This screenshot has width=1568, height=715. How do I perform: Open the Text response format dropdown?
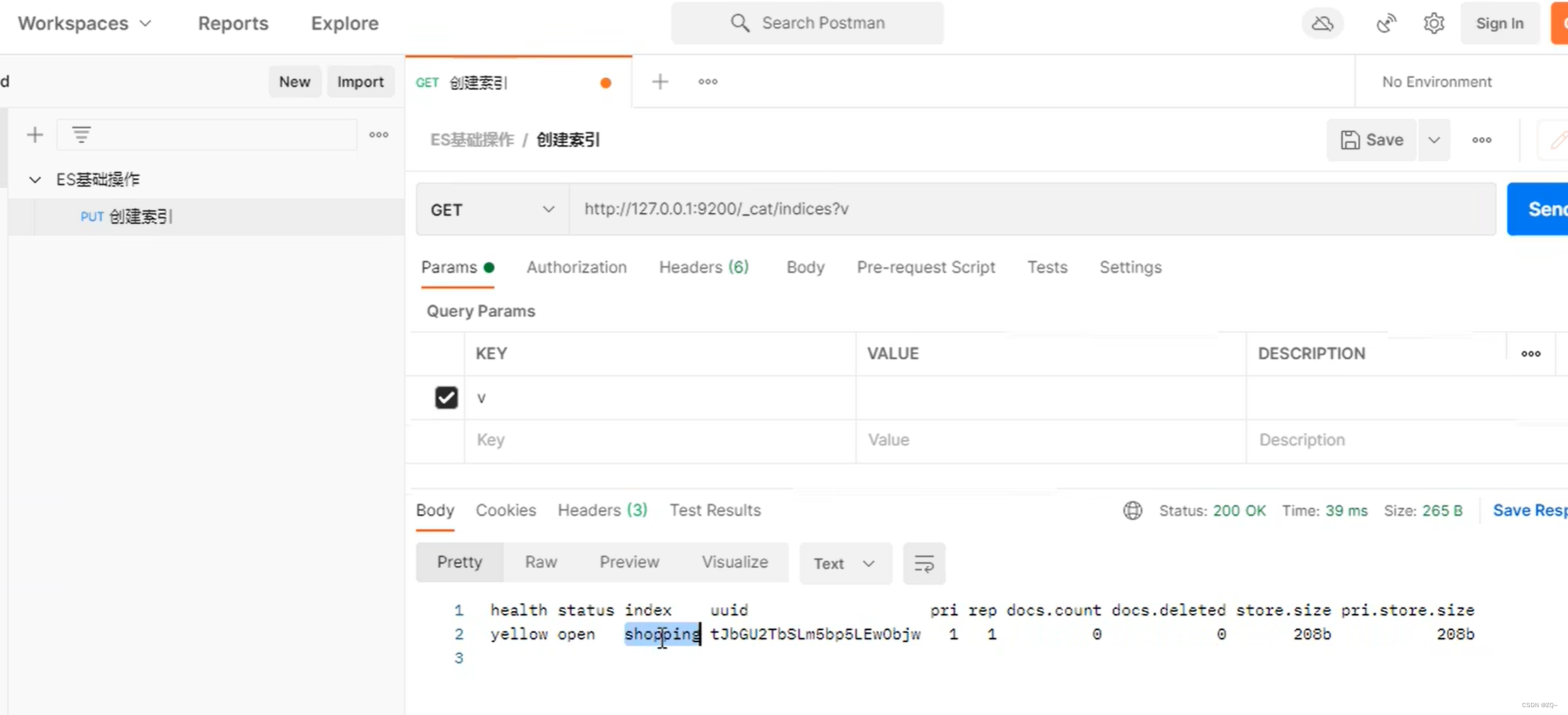846,564
